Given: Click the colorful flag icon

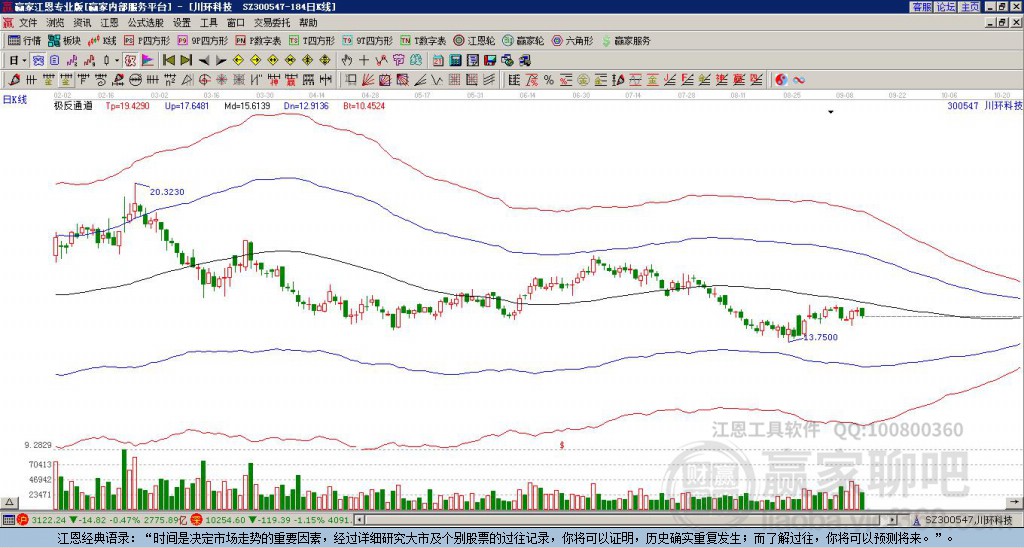Looking at the screenshot, I should (x=148, y=61).
